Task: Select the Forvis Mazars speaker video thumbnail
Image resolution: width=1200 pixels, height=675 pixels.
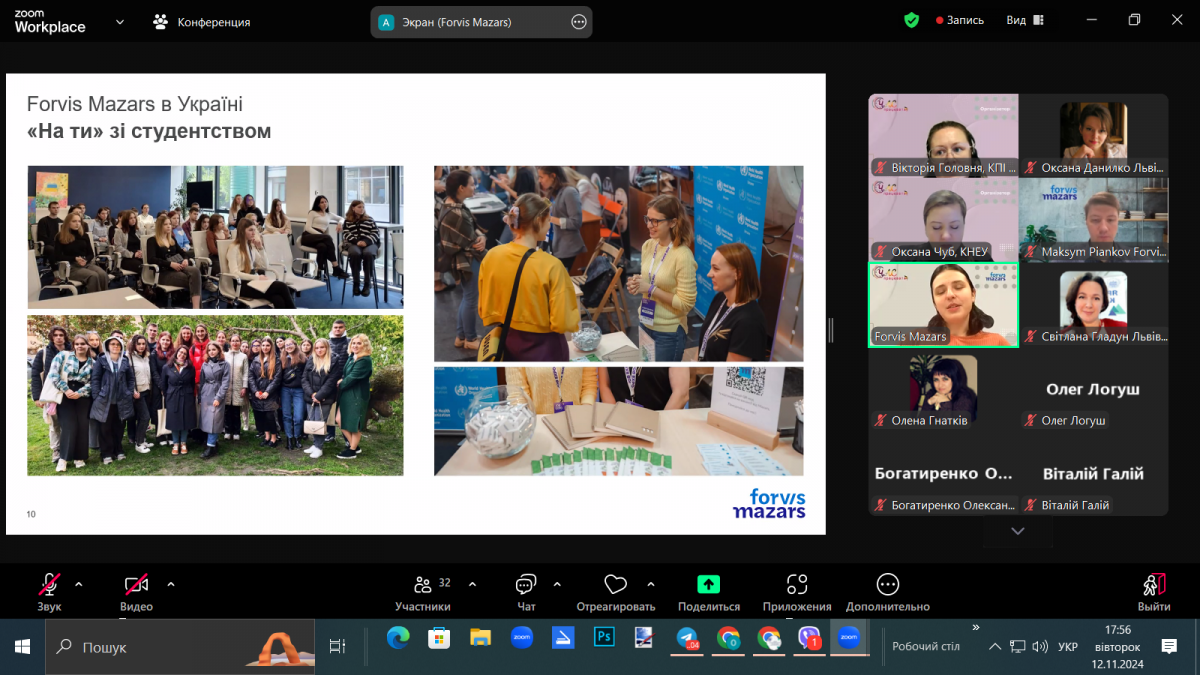Action: pyautogui.click(x=943, y=304)
